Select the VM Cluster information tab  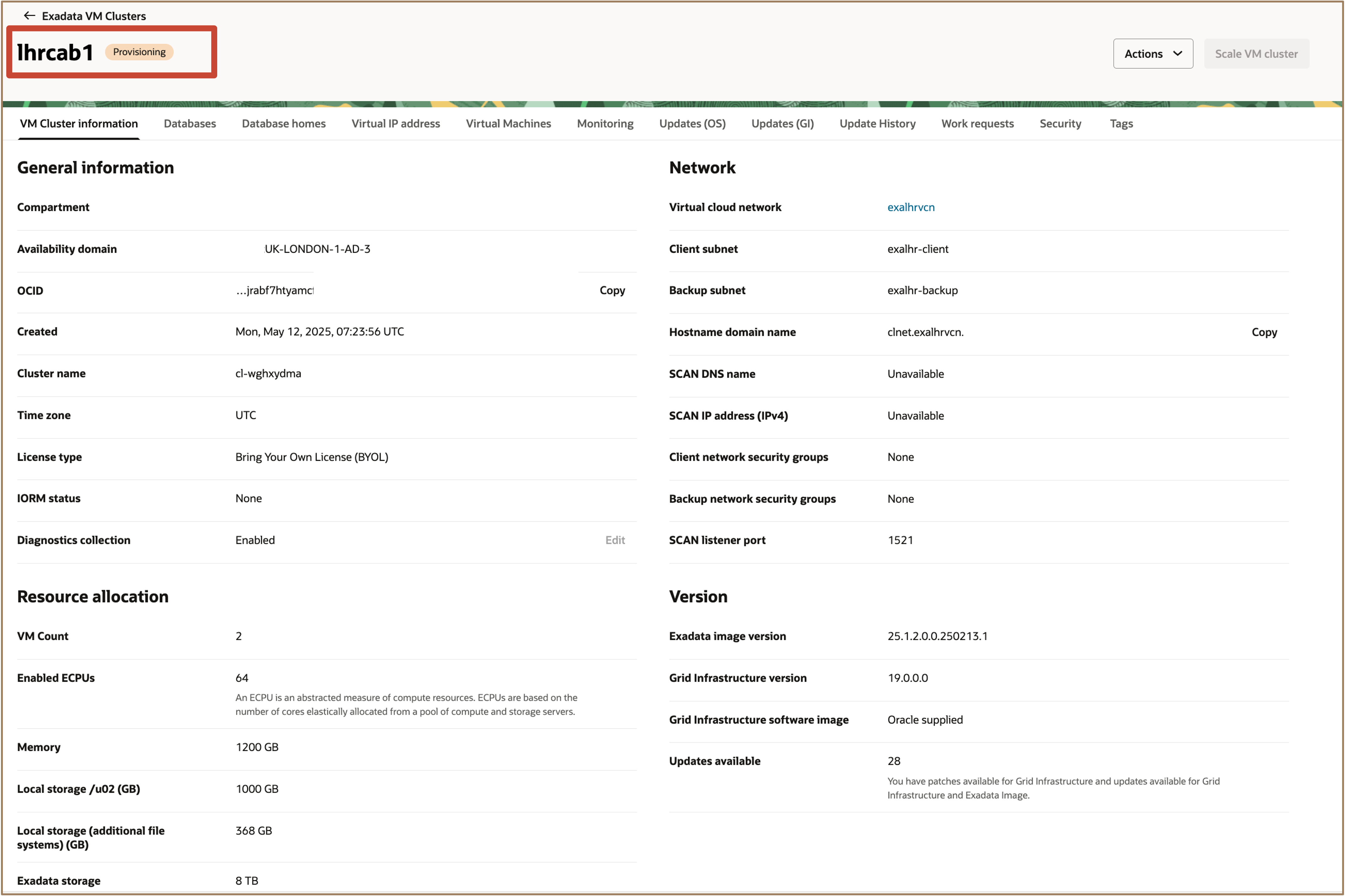[78, 123]
